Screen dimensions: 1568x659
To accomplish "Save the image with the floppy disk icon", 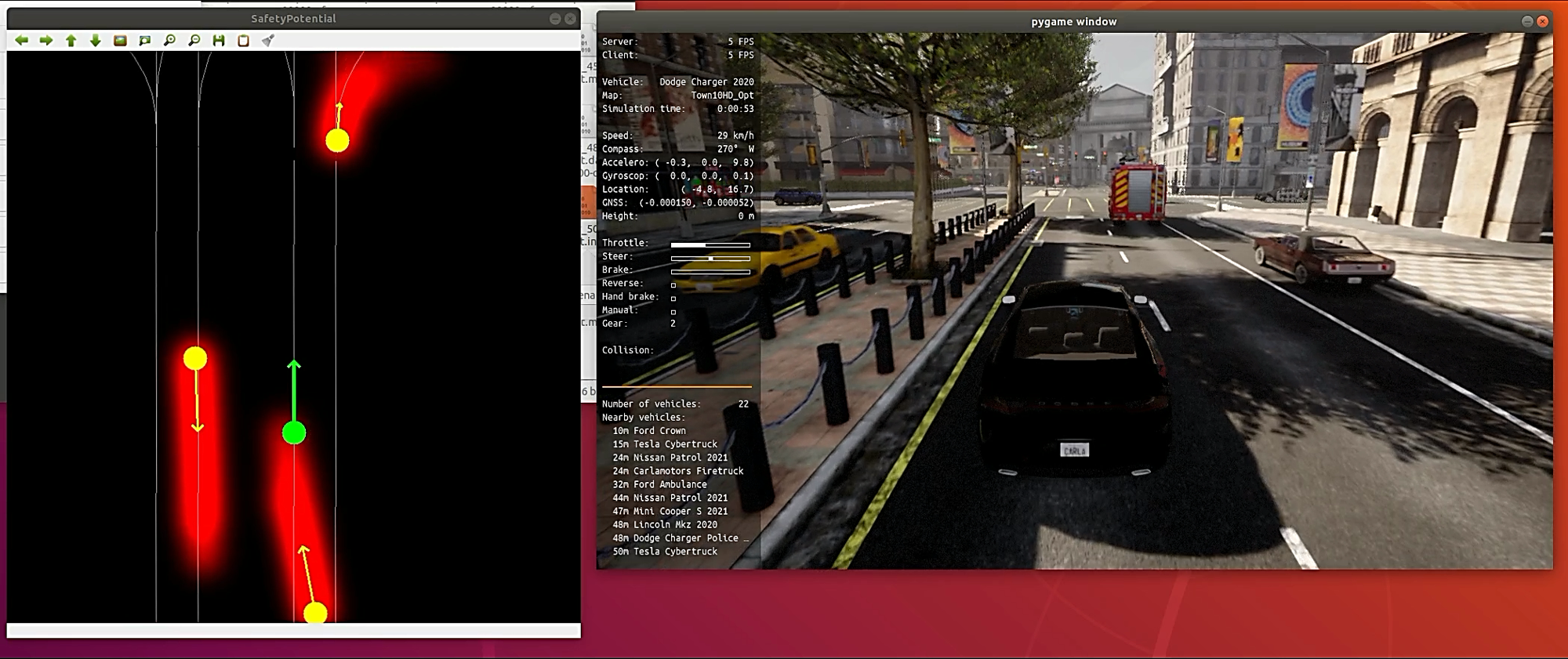I will [x=219, y=40].
